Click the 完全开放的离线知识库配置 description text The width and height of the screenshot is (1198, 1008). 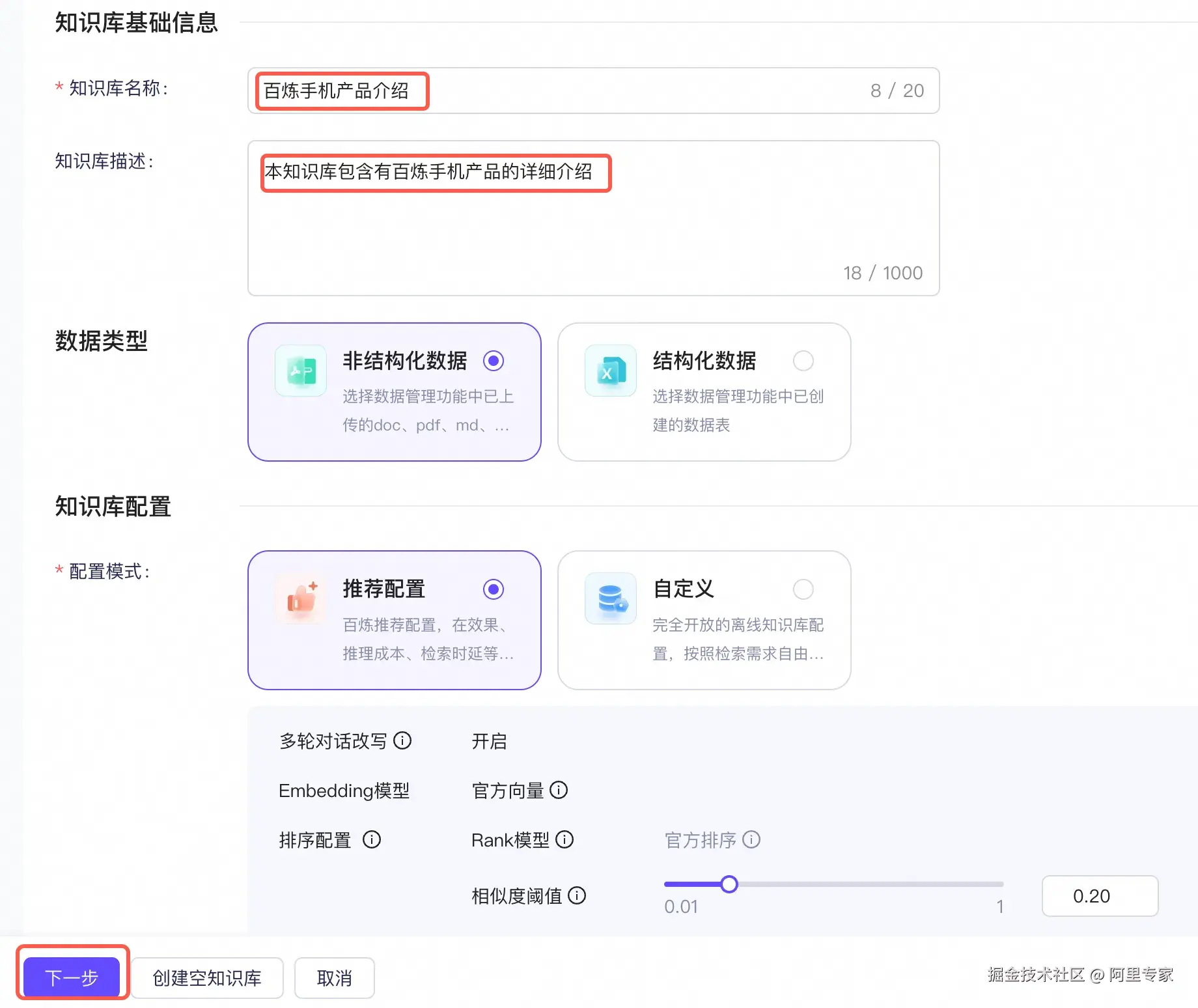pos(738,639)
